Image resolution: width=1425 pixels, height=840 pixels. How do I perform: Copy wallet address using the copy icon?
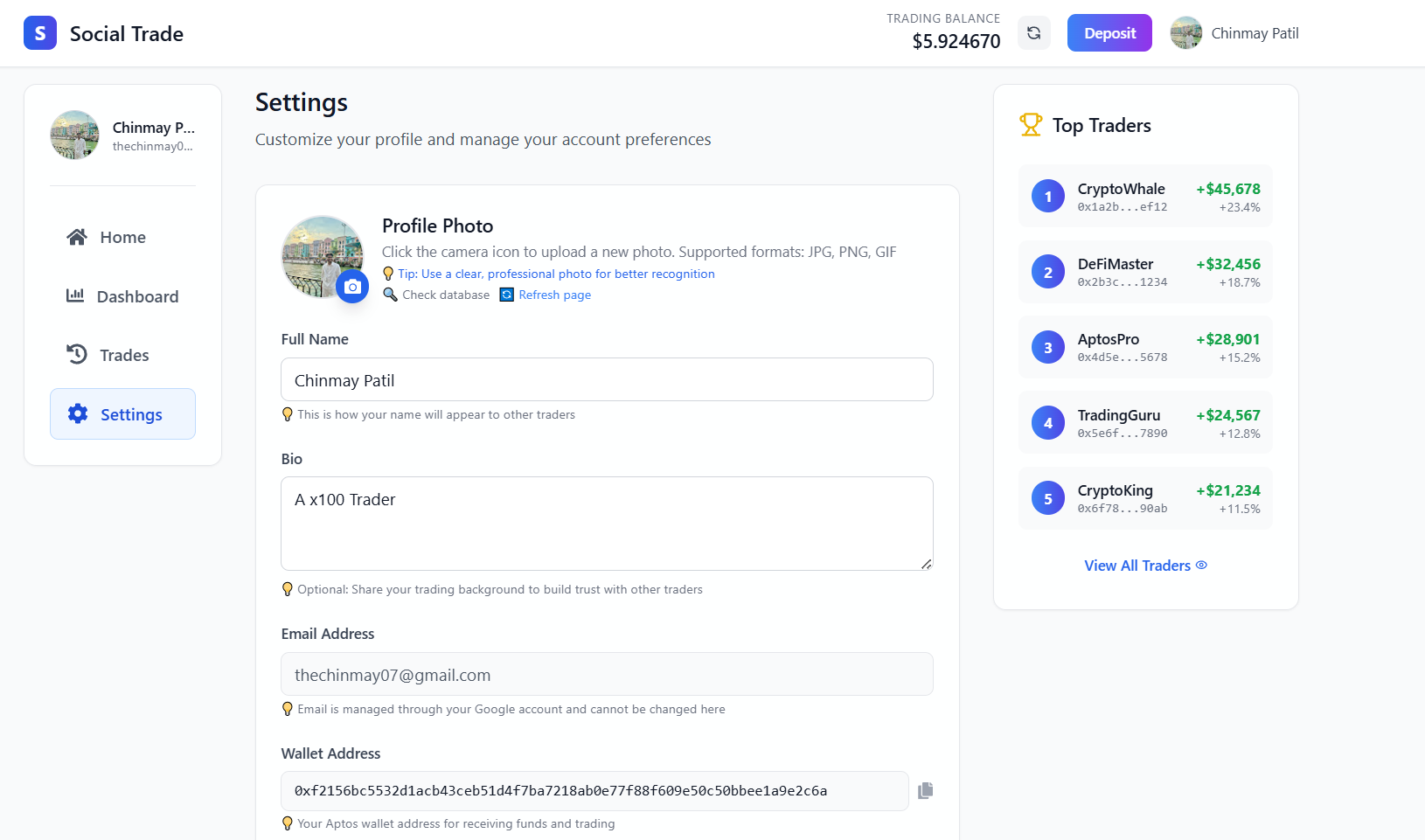[x=926, y=791]
